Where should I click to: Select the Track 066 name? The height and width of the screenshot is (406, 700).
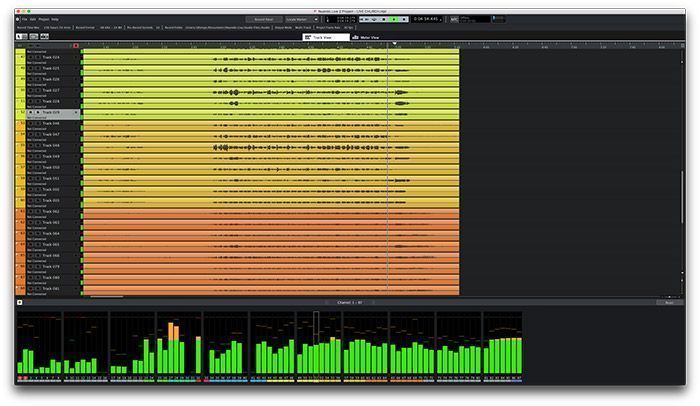click(51, 255)
